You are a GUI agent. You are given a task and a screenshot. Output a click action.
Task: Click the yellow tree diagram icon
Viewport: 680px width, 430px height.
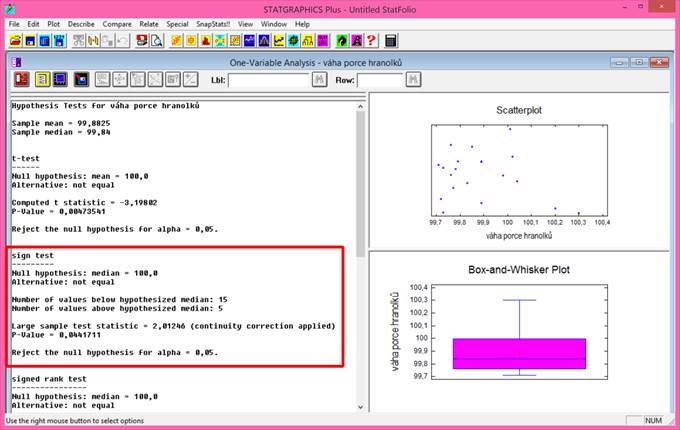coord(308,41)
